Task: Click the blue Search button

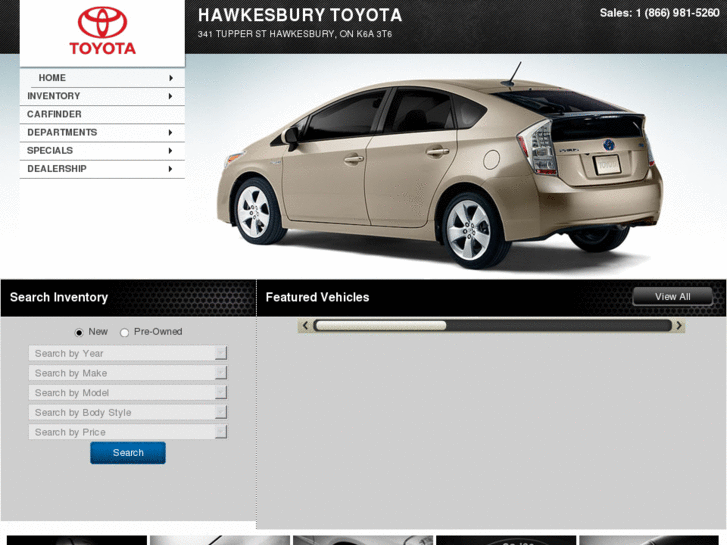Action: (128, 453)
